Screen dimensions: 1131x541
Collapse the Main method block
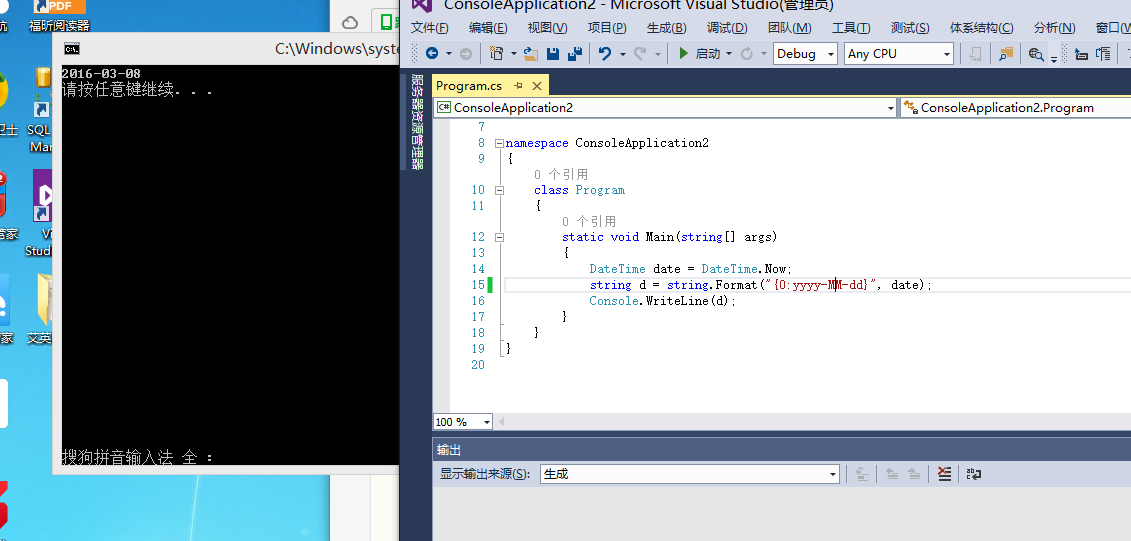click(x=499, y=237)
